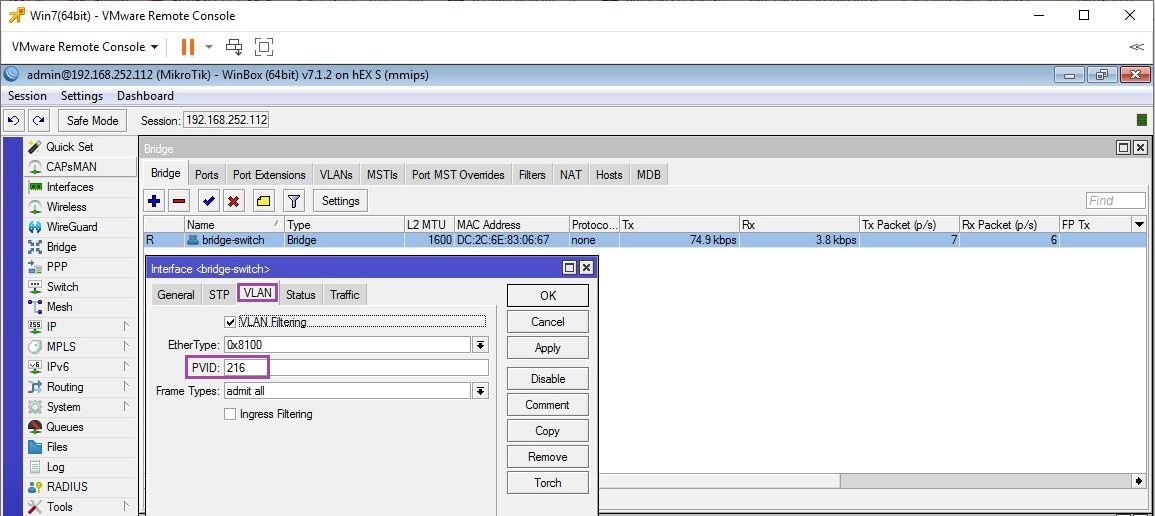Image resolution: width=1155 pixels, height=516 pixels.
Task: Open WireGuard from sidebar
Action: tap(71, 227)
